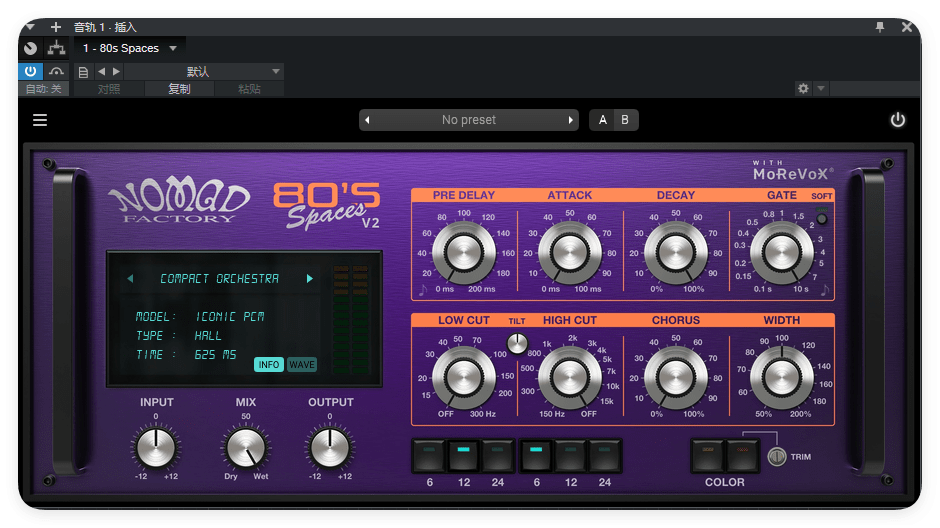Go to next host preset arrow

tap(116, 71)
